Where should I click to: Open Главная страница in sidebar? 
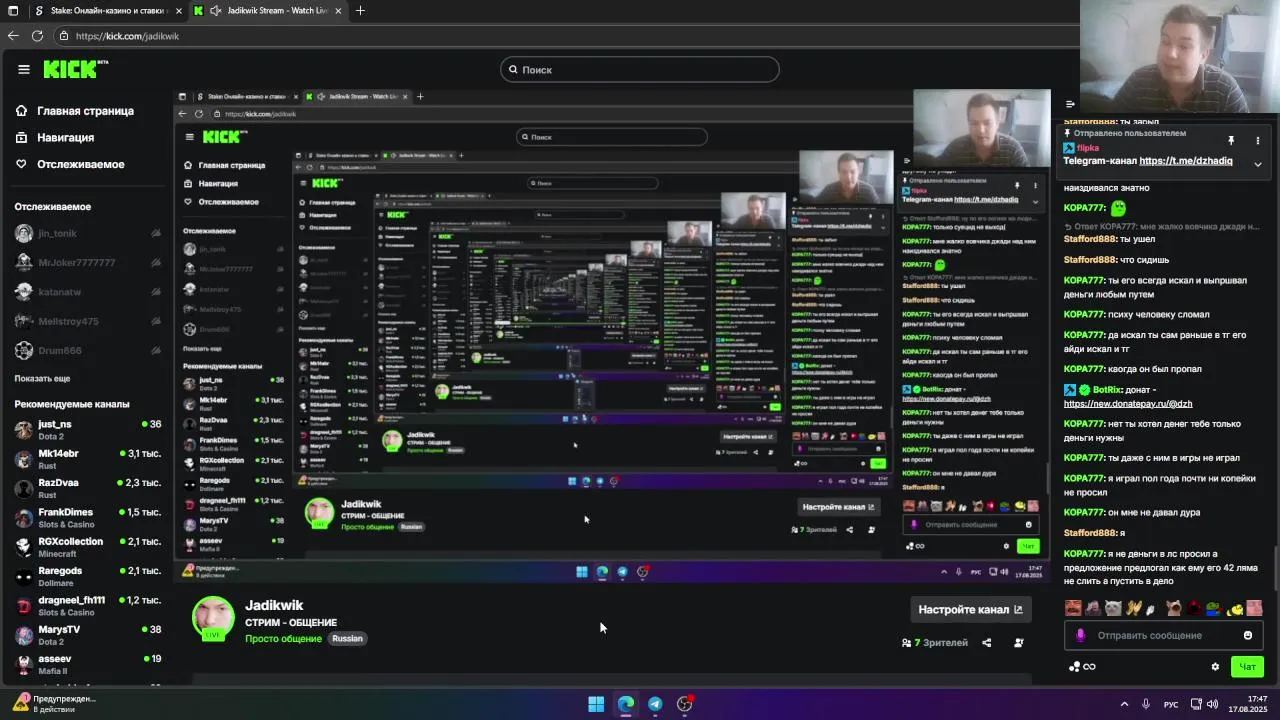[76, 111]
